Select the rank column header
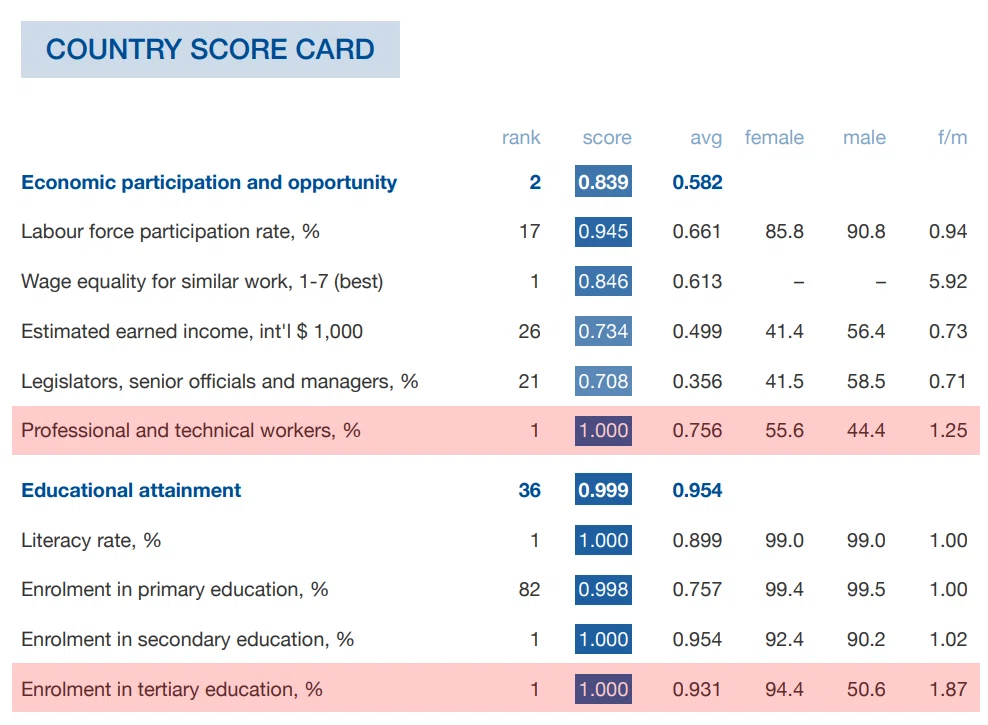Viewport: 988px width, 725px height. (521, 137)
